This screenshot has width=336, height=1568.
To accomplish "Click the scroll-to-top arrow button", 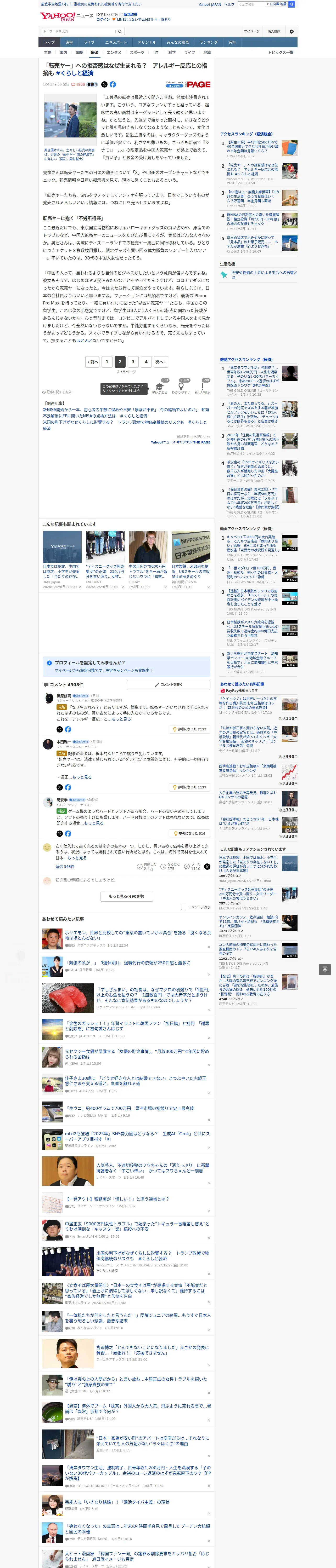I will [x=325, y=970].
